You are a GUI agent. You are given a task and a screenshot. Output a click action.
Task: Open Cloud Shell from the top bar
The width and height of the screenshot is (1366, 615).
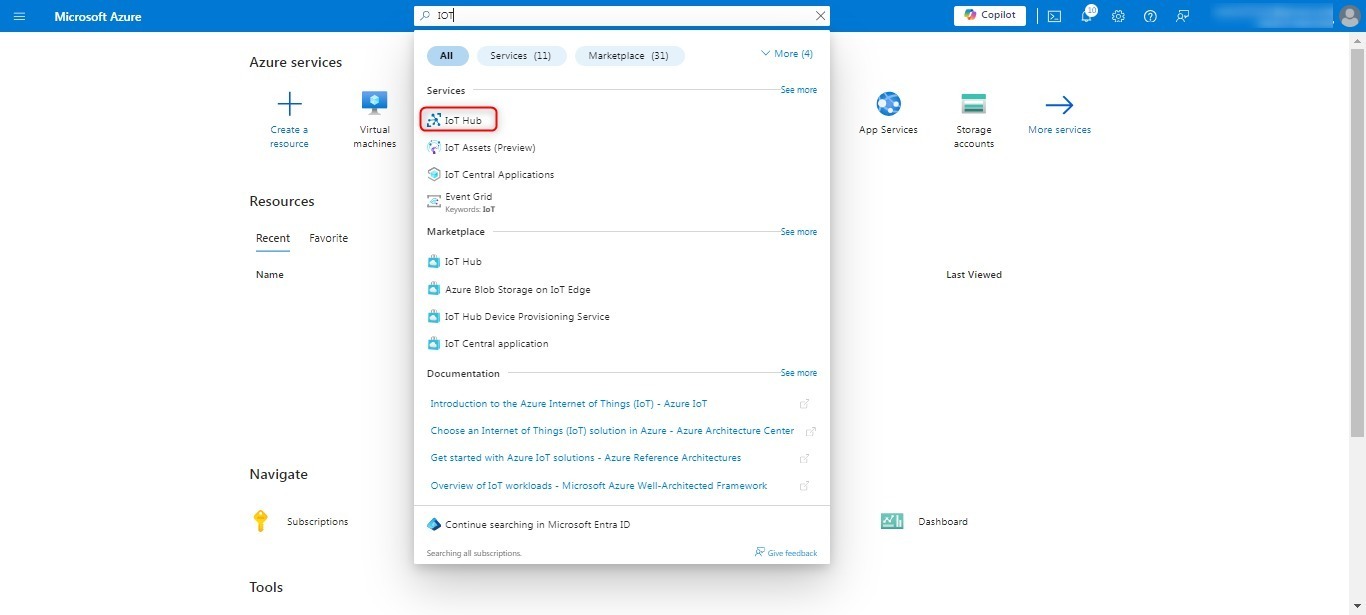pos(1054,16)
